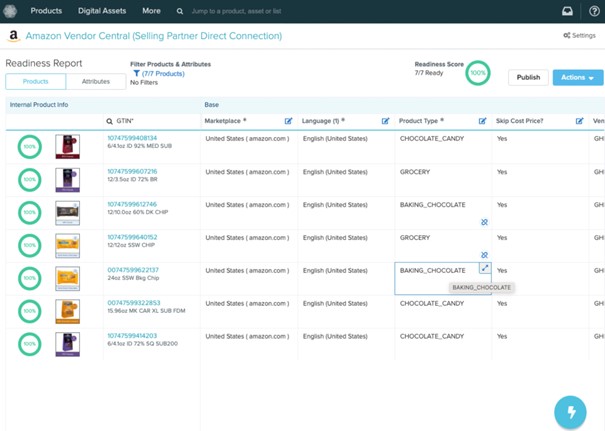The width and height of the screenshot is (605, 431).
Task: Open the More menu
Action: 151,11
